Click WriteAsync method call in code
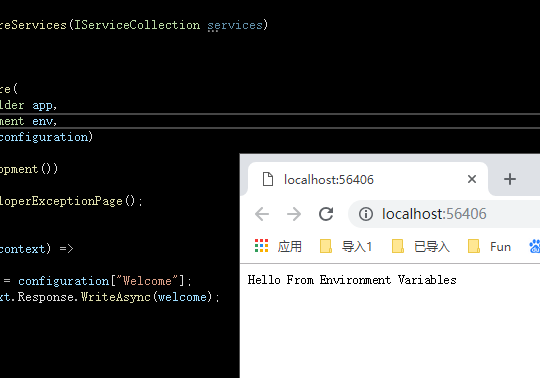Viewport: 540px width, 378px height. point(116,297)
